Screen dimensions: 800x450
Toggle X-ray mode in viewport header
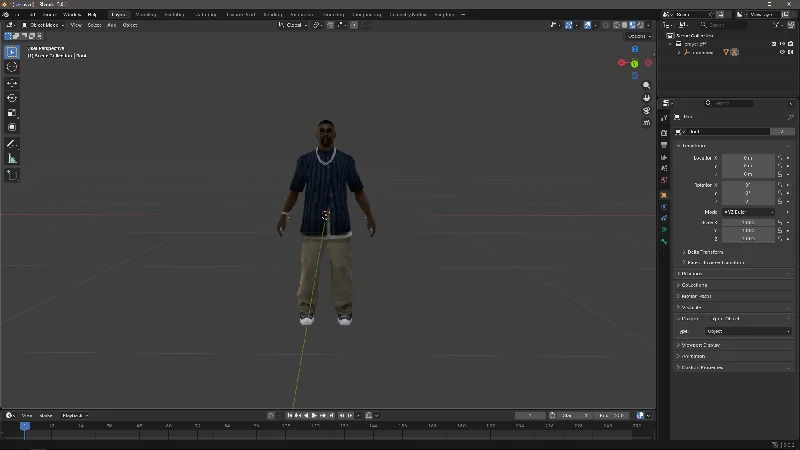pos(606,25)
